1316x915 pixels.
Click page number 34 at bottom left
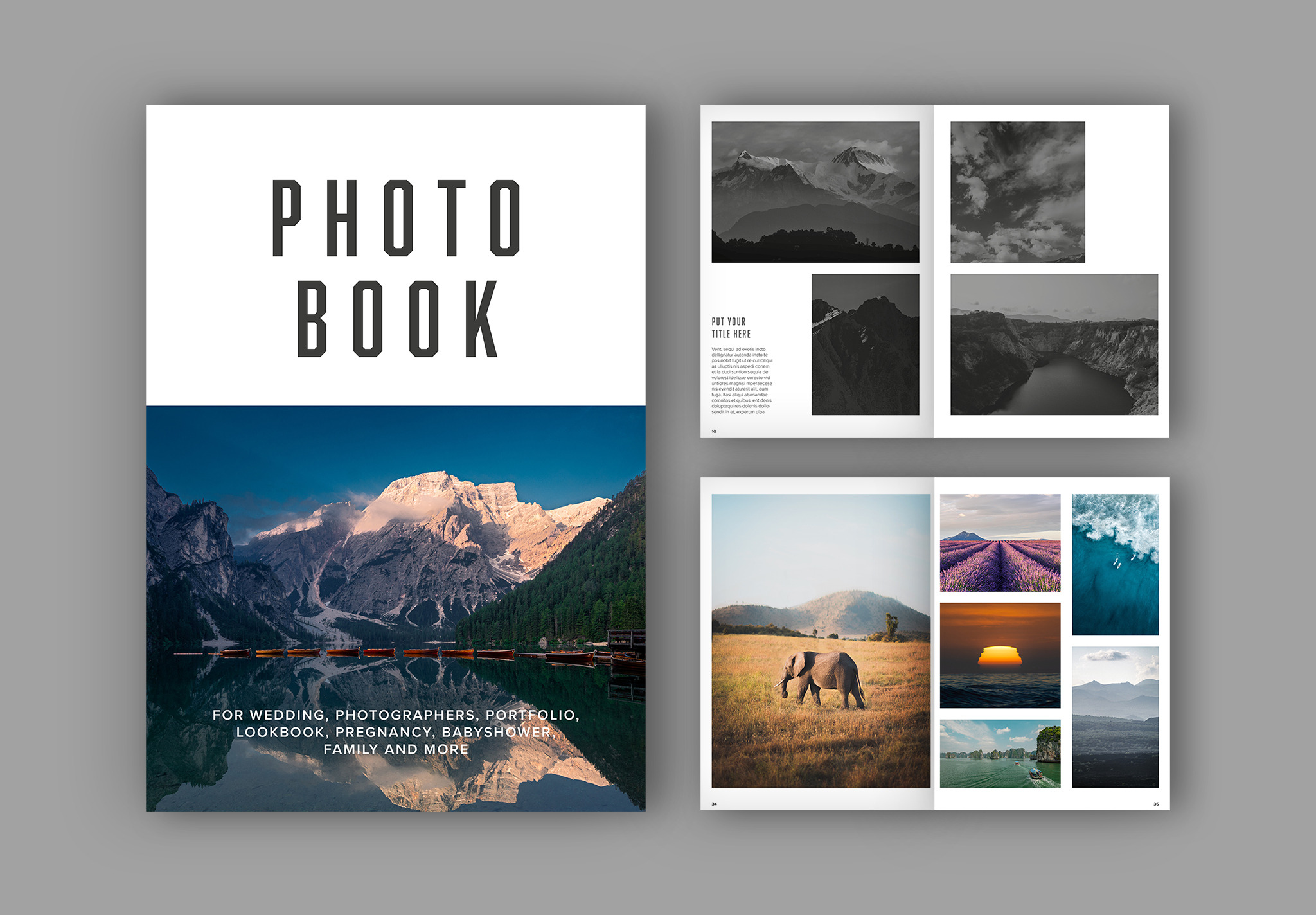[x=714, y=804]
